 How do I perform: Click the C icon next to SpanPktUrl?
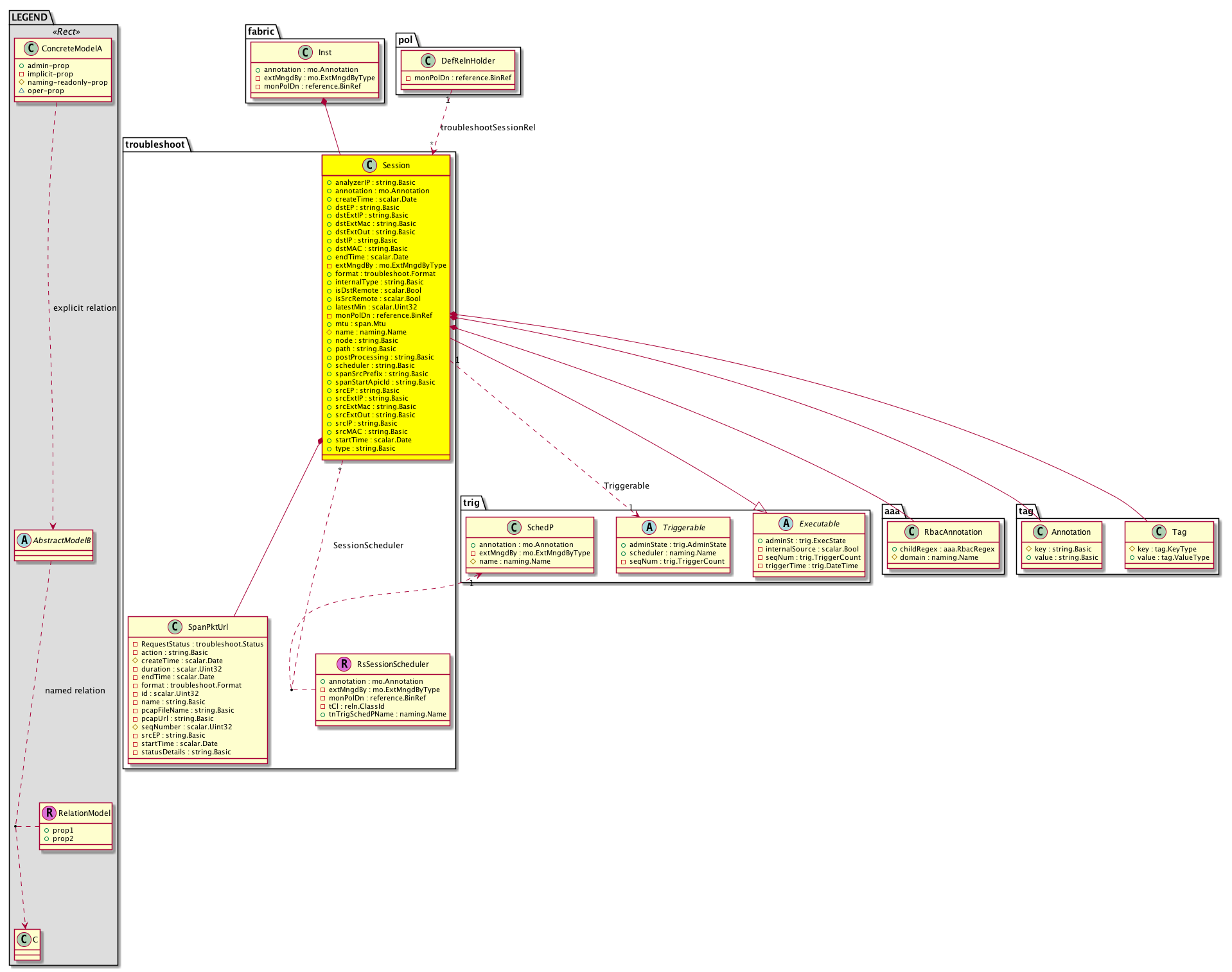coord(175,627)
